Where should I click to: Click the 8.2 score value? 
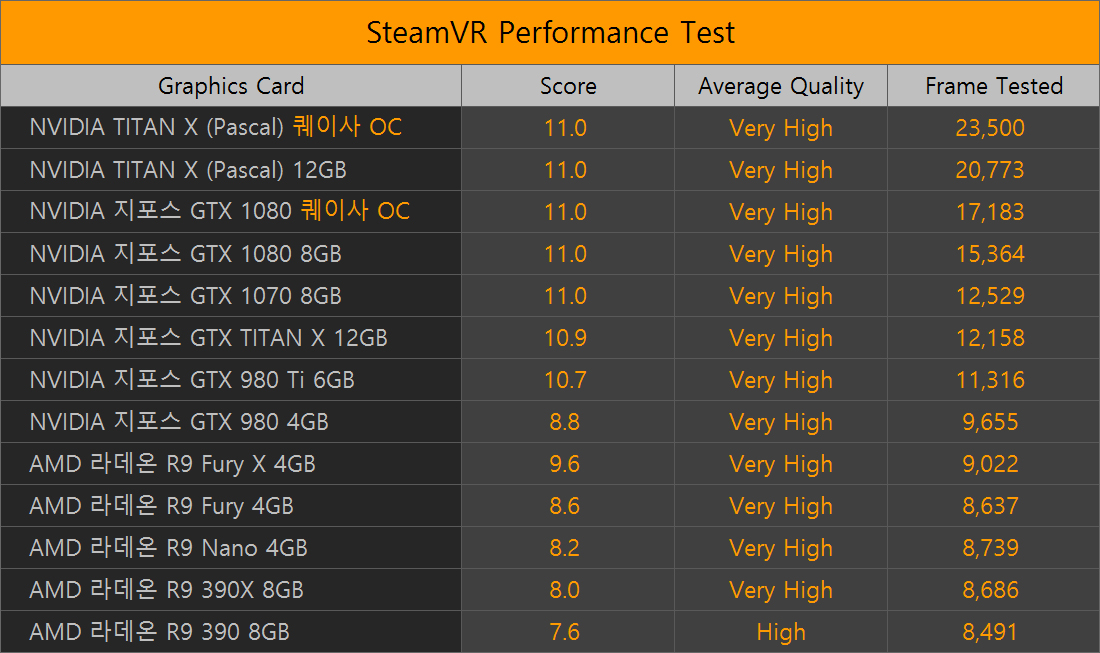tap(565, 548)
